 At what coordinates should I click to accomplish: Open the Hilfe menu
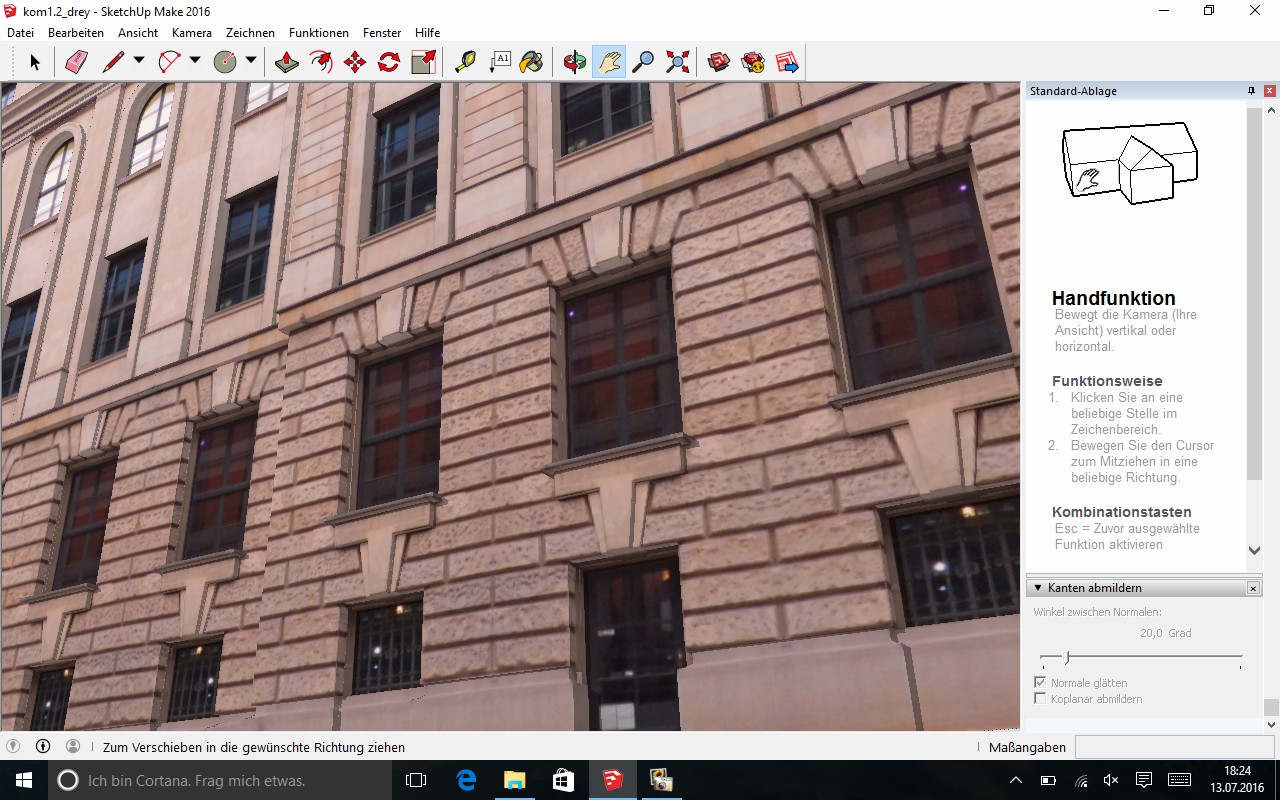click(x=427, y=33)
